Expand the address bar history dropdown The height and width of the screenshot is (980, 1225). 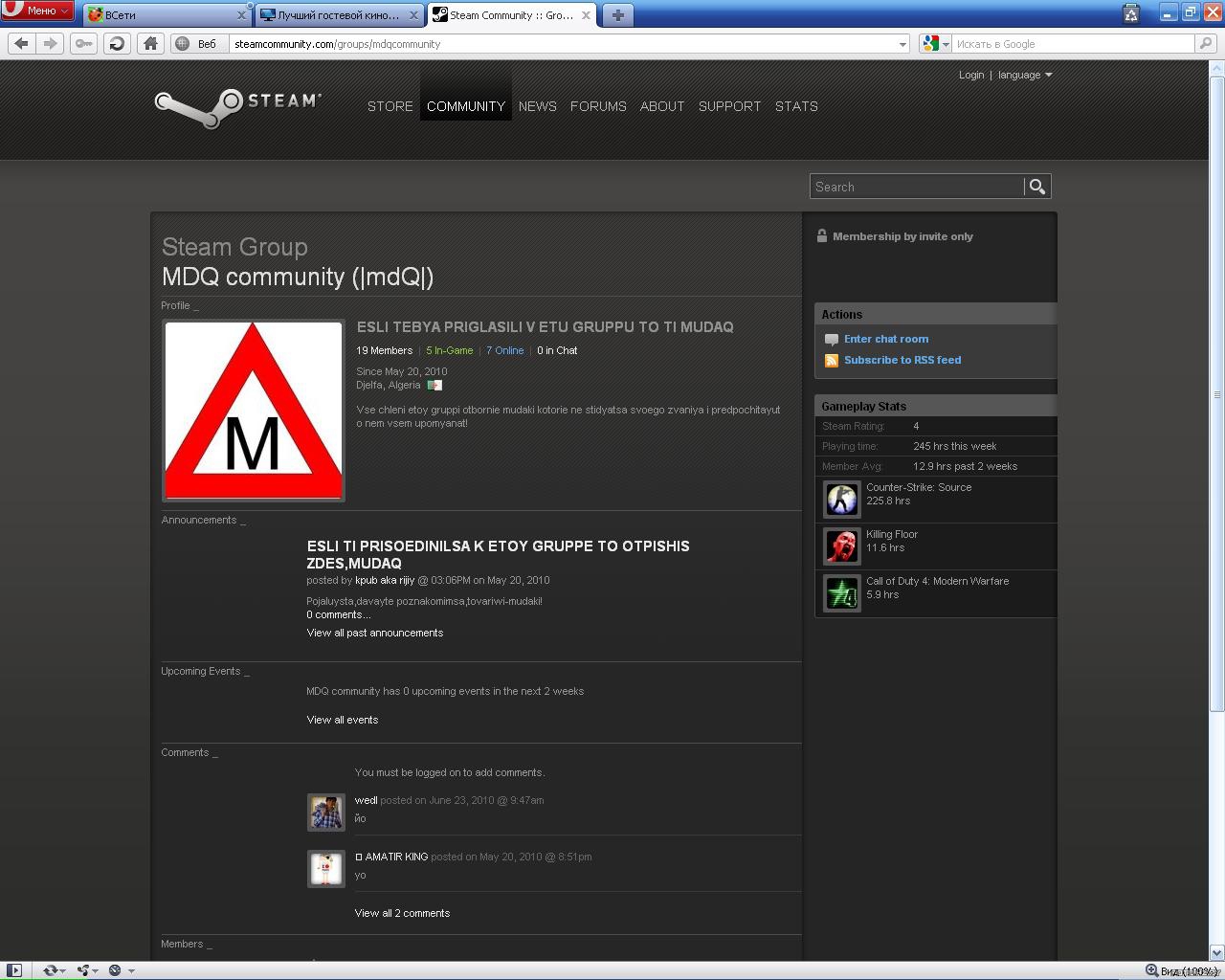(902, 44)
